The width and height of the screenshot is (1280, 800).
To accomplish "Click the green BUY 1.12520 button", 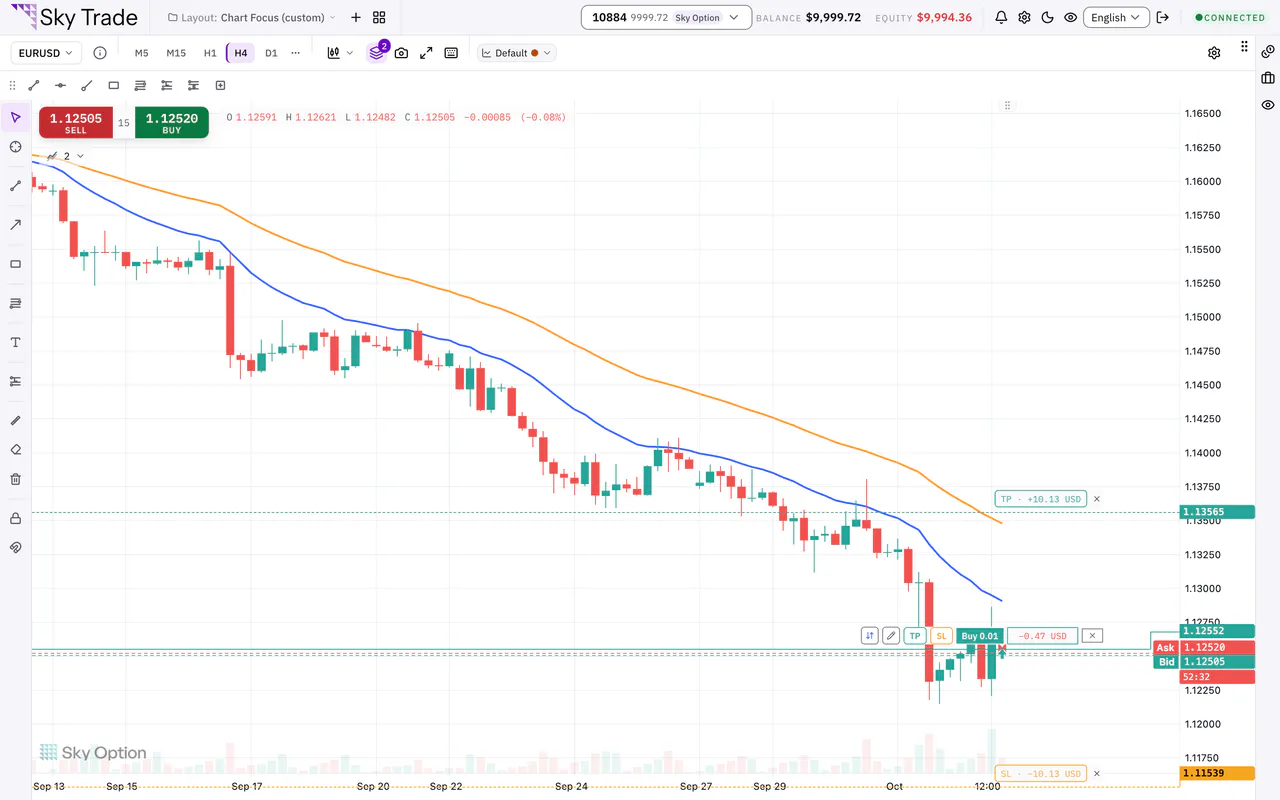I will [172, 122].
